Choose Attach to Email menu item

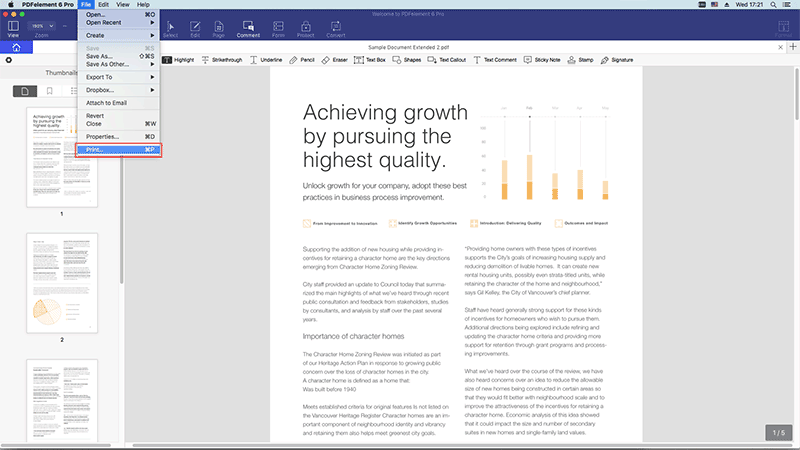pyautogui.click(x=119, y=103)
